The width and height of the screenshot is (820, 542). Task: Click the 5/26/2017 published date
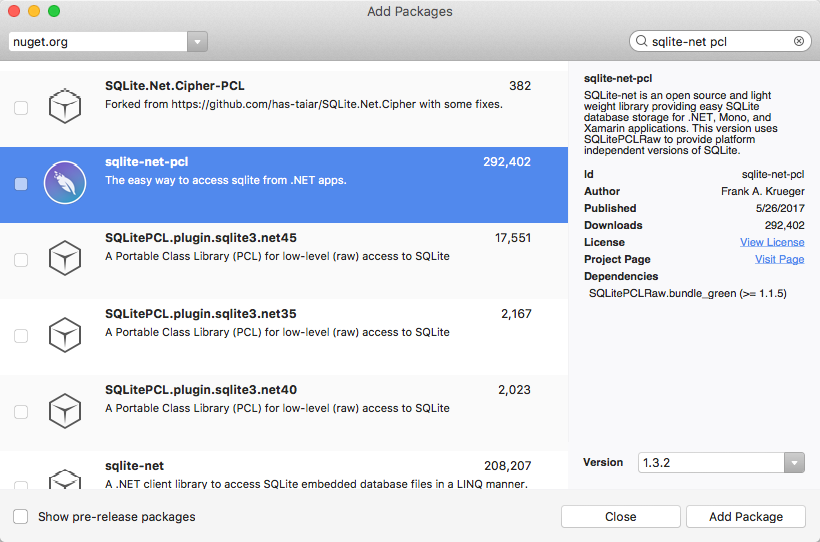[780, 208]
